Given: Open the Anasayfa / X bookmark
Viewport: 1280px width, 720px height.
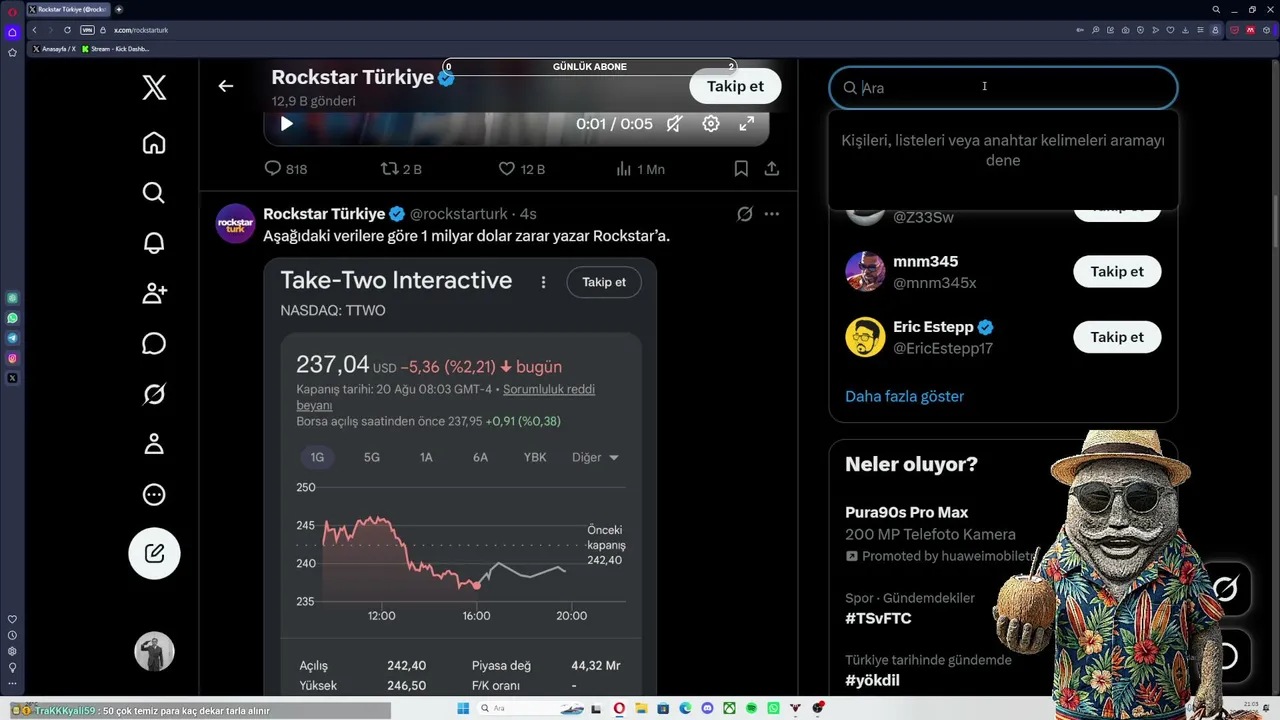Looking at the screenshot, I should [x=53, y=49].
